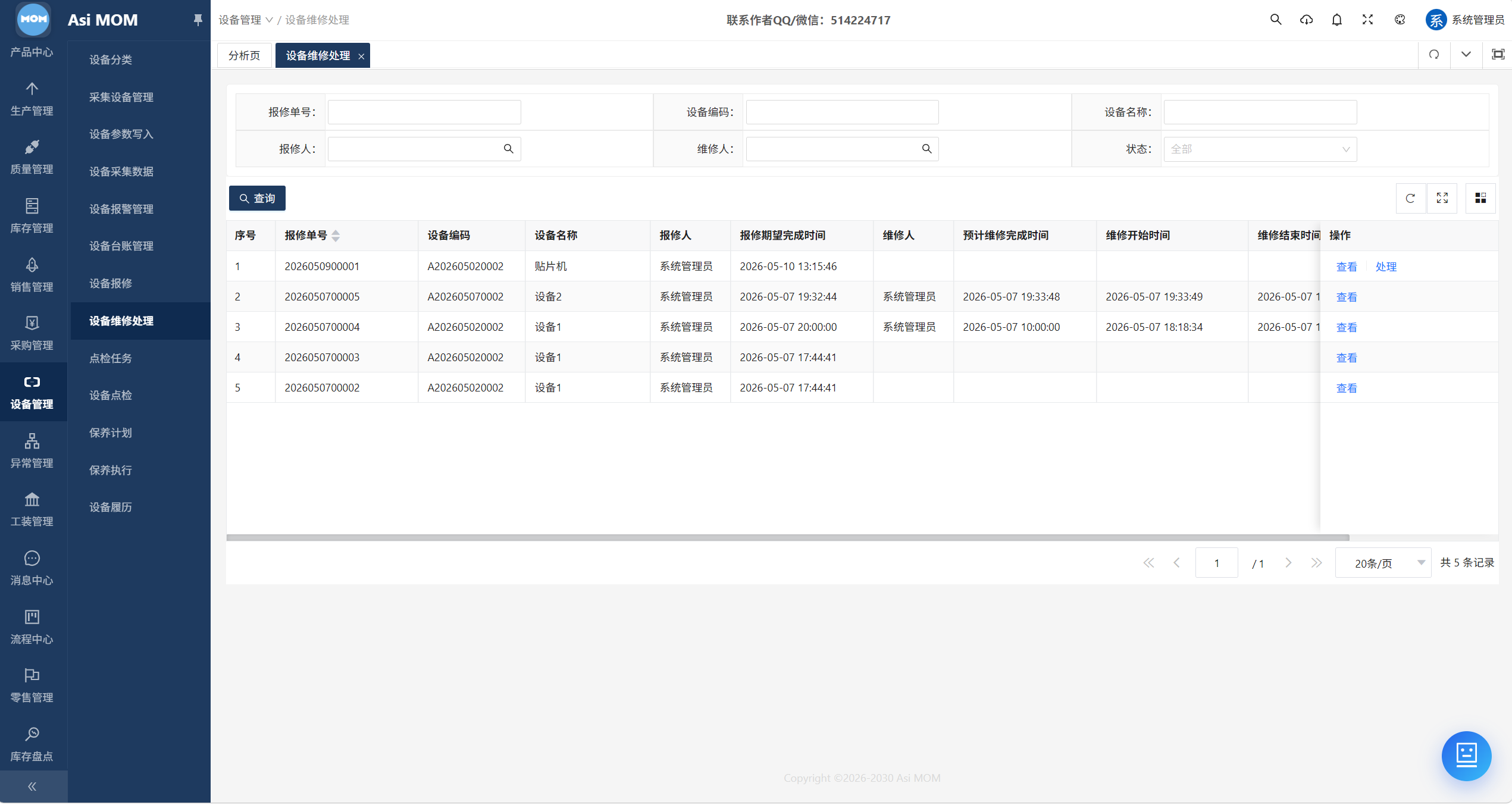Expand the 设备管理 breadcrumb dropdown

pyautogui.click(x=245, y=20)
